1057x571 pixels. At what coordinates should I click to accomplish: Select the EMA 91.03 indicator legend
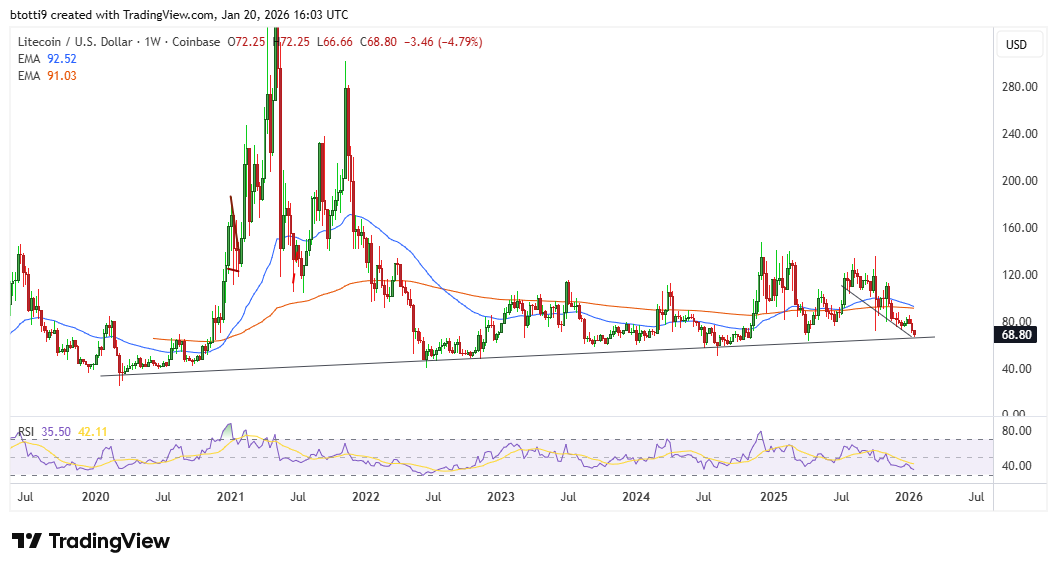(x=48, y=74)
